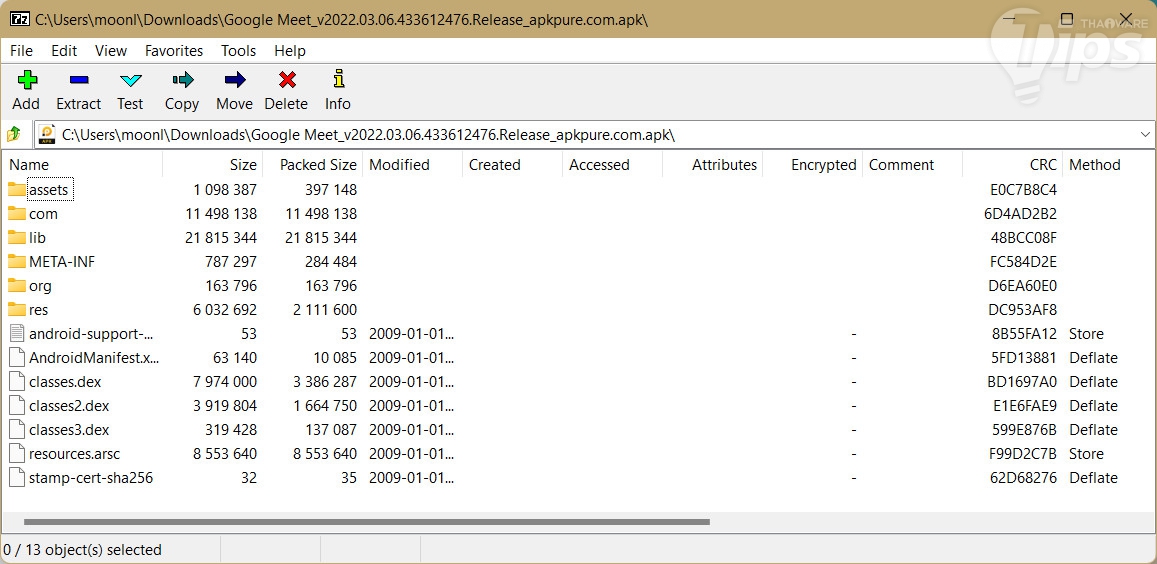Image resolution: width=1157 pixels, height=564 pixels.
Task: Sort by the Modified column header
Action: pyautogui.click(x=412, y=165)
